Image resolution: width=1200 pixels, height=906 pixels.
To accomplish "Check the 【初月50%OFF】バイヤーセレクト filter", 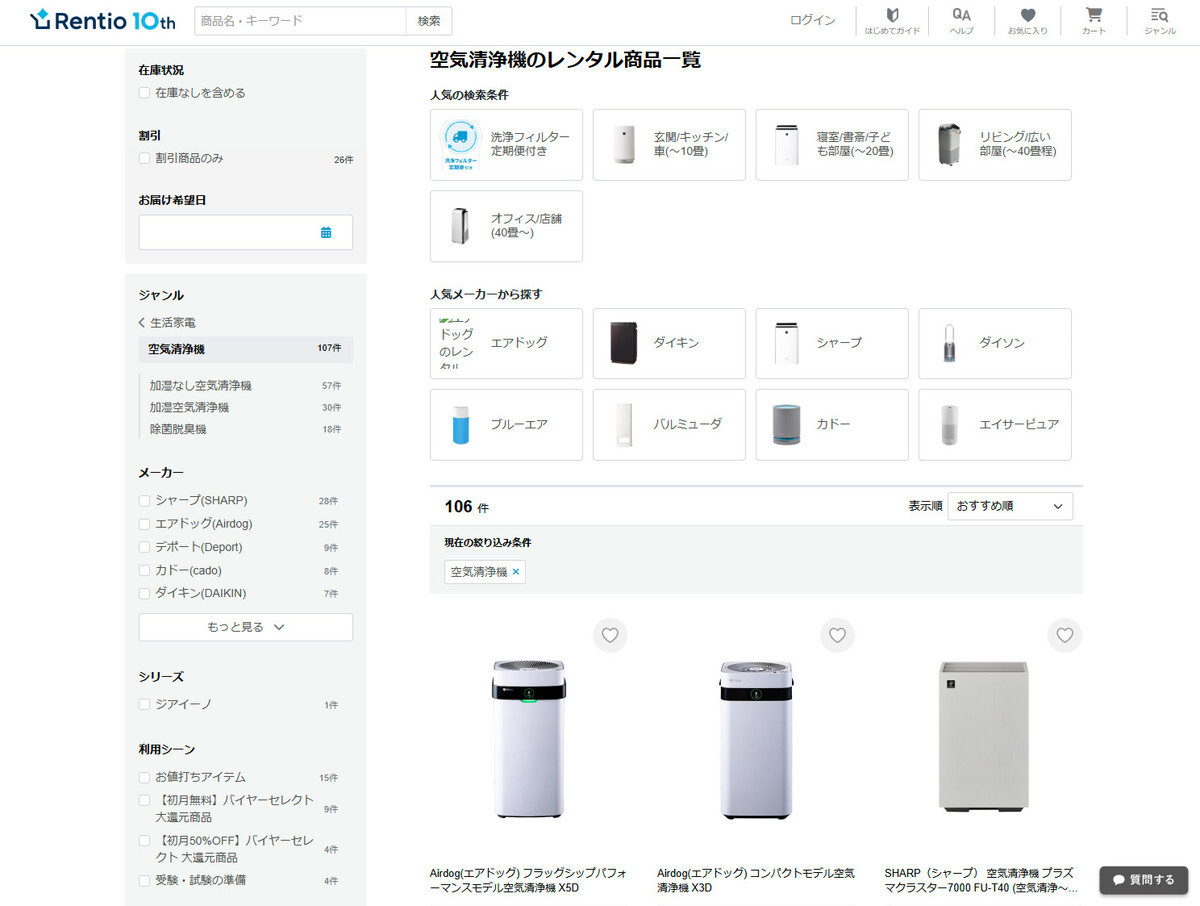I will coord(145,841).
